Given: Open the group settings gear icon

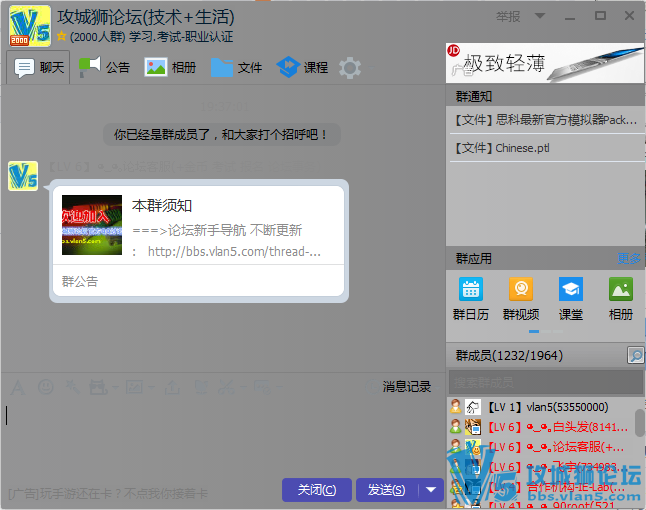Looking at the screenshot, I should (x=350, y=68).
